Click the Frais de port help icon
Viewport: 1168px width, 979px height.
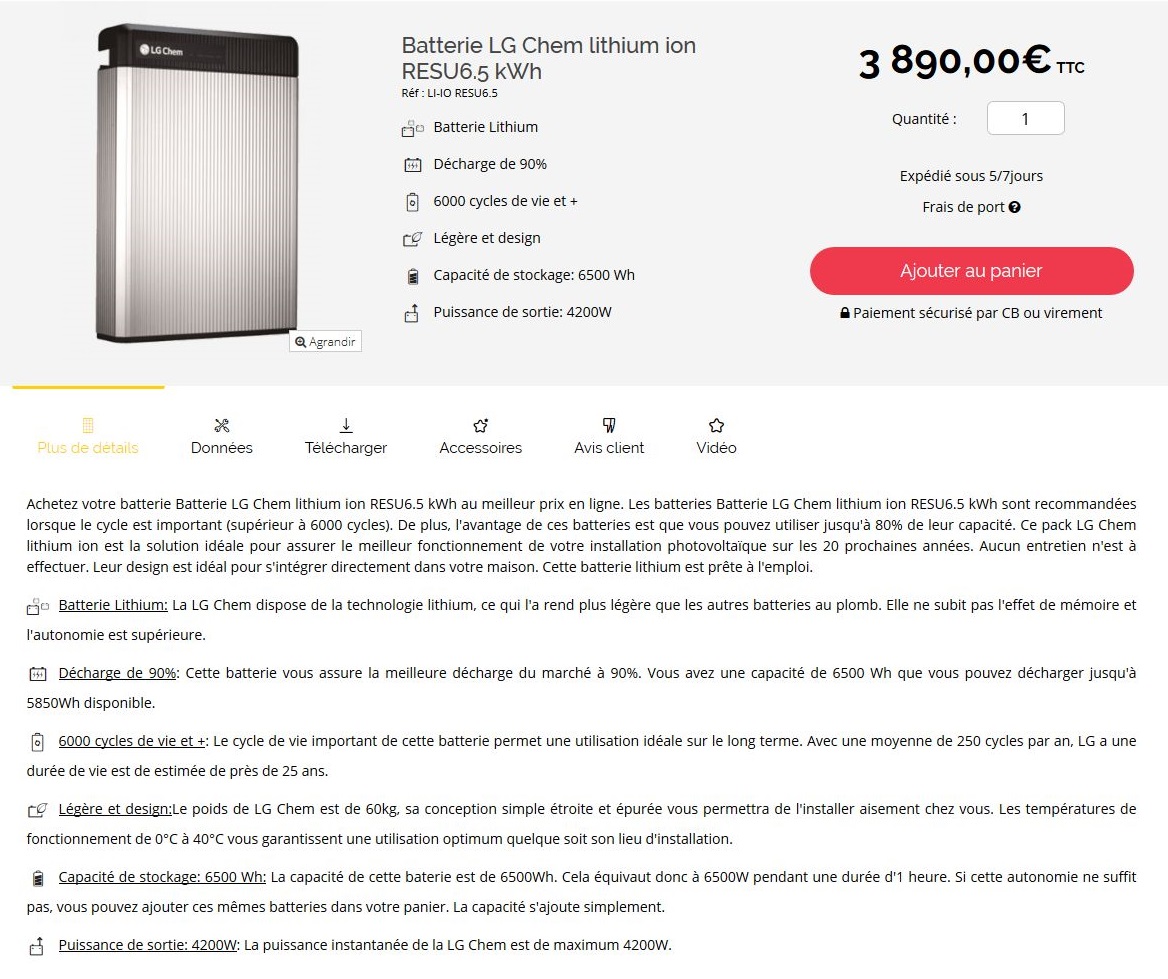click(1015, 207)
